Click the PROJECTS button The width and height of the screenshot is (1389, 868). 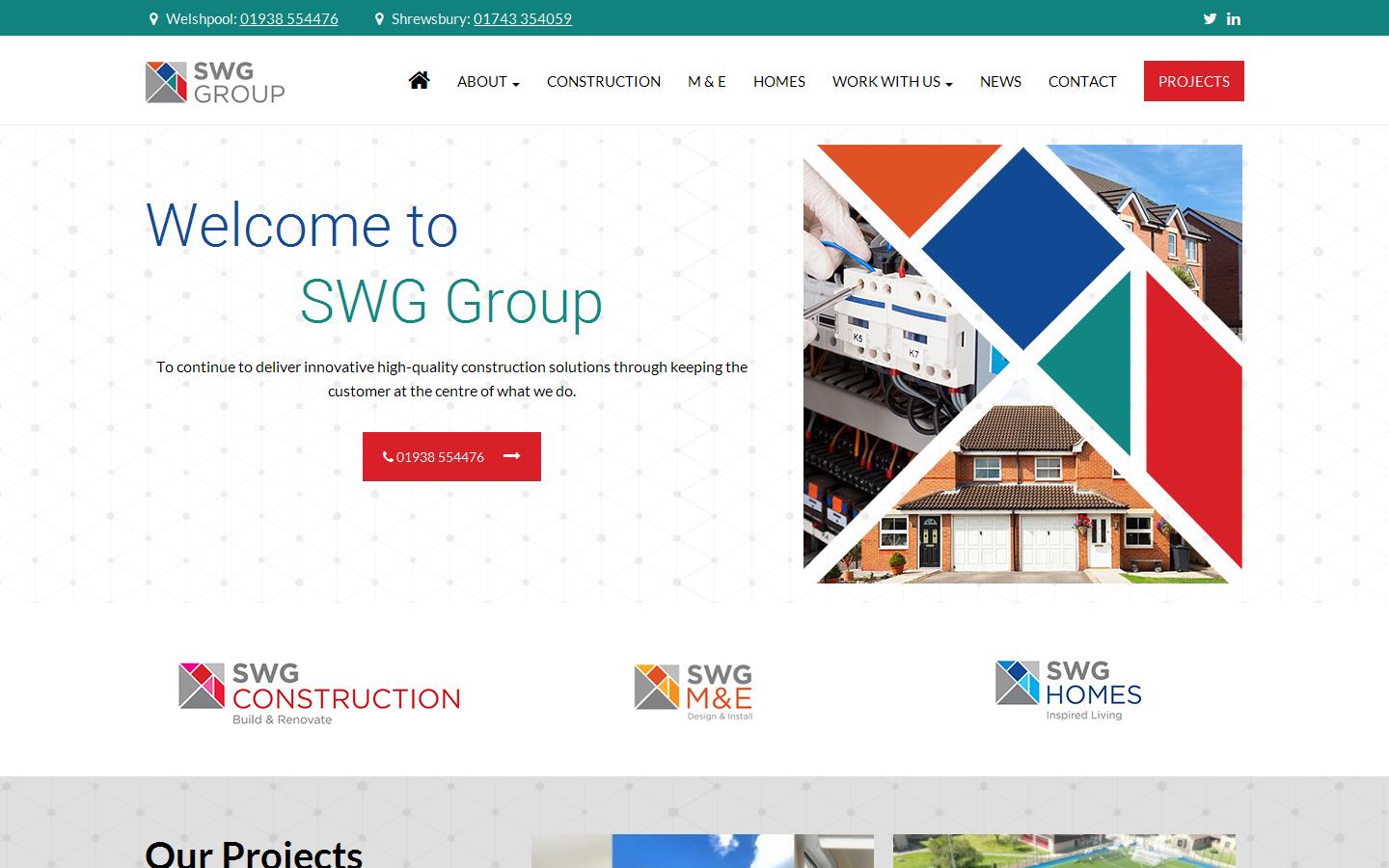[x=1193, y=81]
